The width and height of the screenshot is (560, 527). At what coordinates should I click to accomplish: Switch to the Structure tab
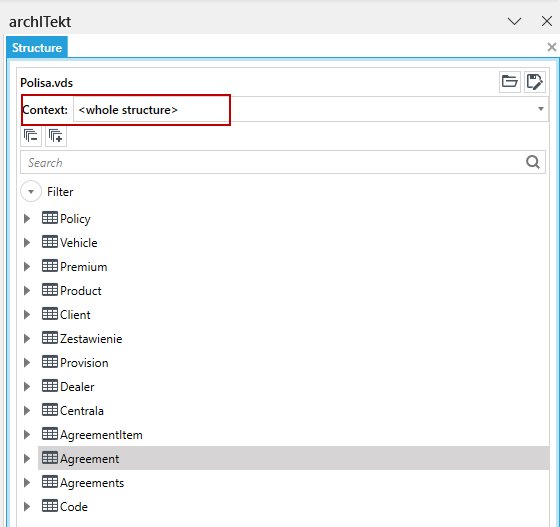point(37,47)
